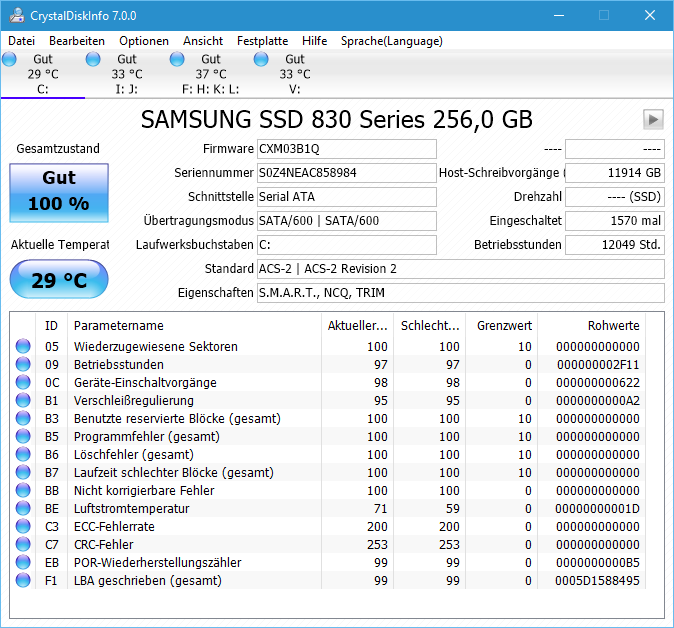674x628 pixels.
Task: Switch to the V: drive tab
Action: 295,74
